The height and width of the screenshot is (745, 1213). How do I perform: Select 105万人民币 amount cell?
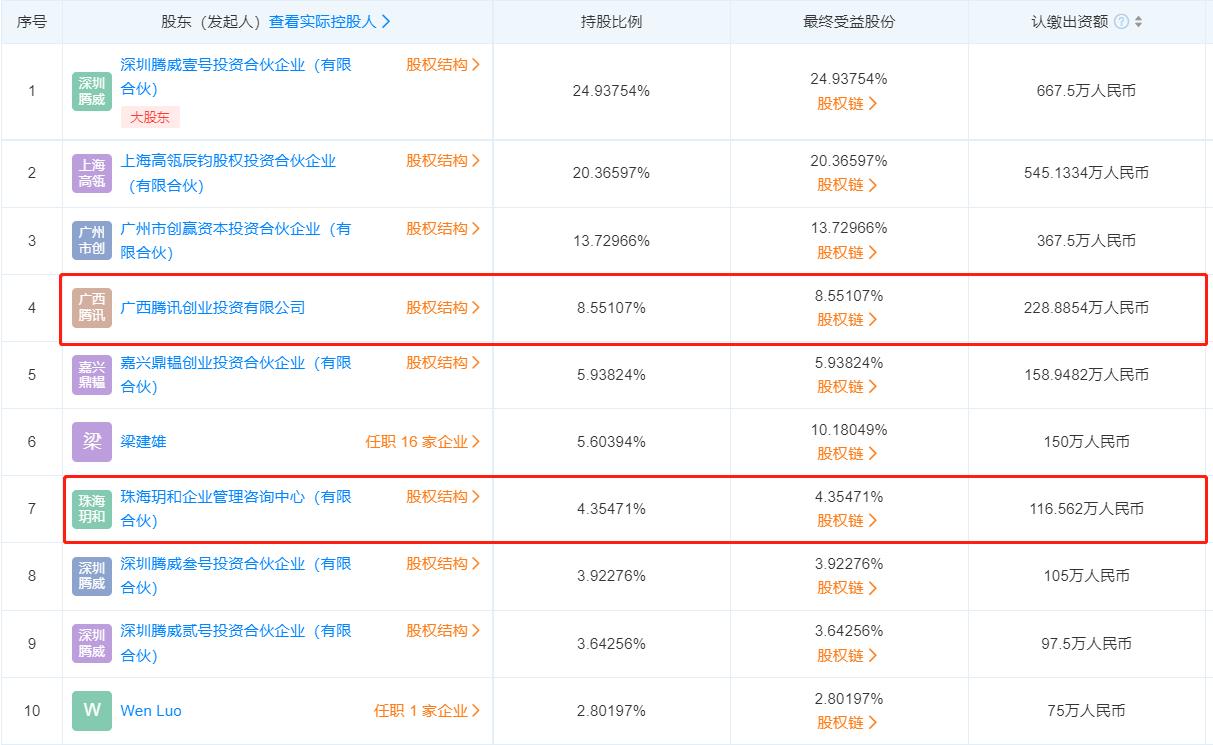tap(1086, 576)
